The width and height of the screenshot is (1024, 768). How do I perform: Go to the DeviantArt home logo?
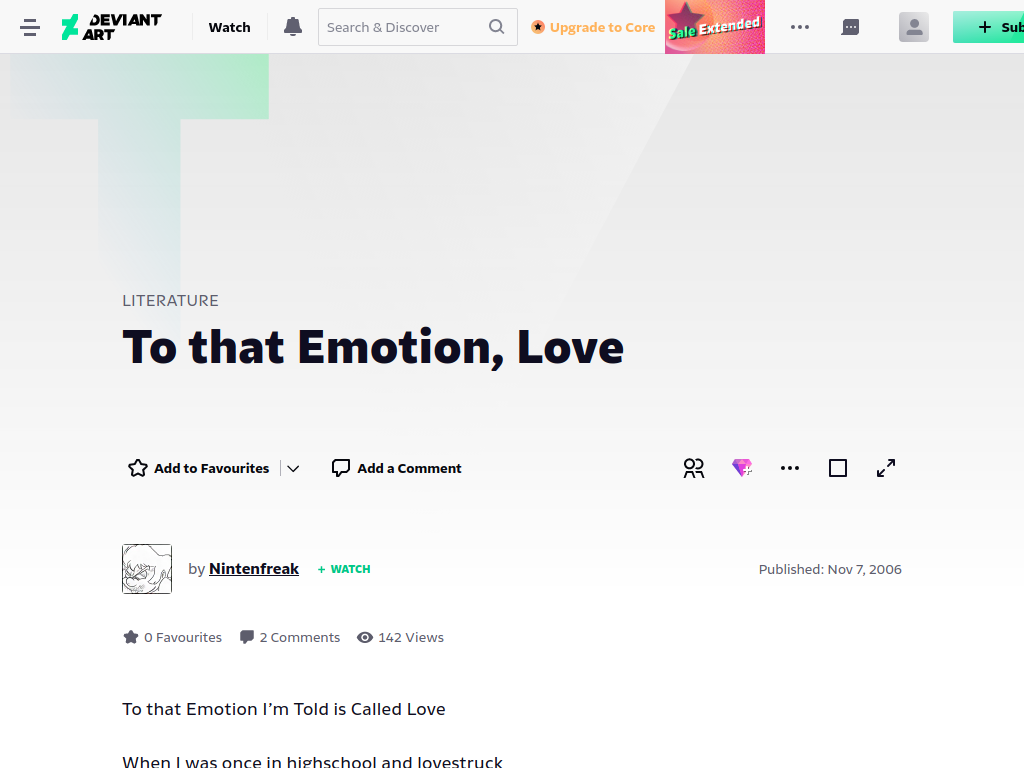(x=111, y=27)
